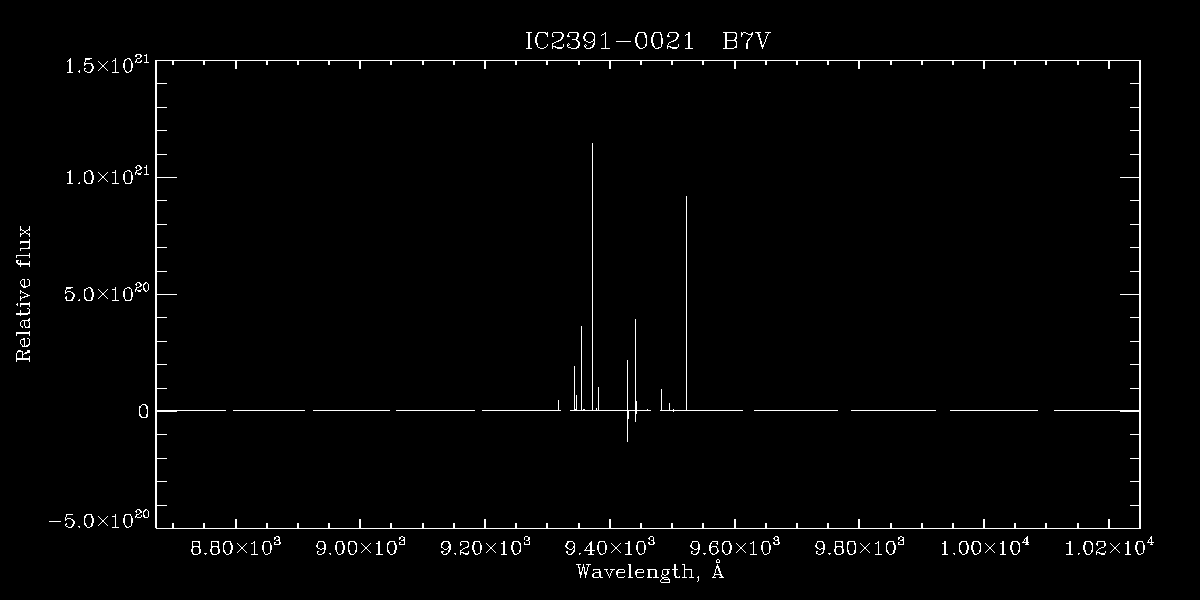Click the 8.80×10³ wavelength tick label
This screenshot has height=600, width=1200.
point(236,548)
